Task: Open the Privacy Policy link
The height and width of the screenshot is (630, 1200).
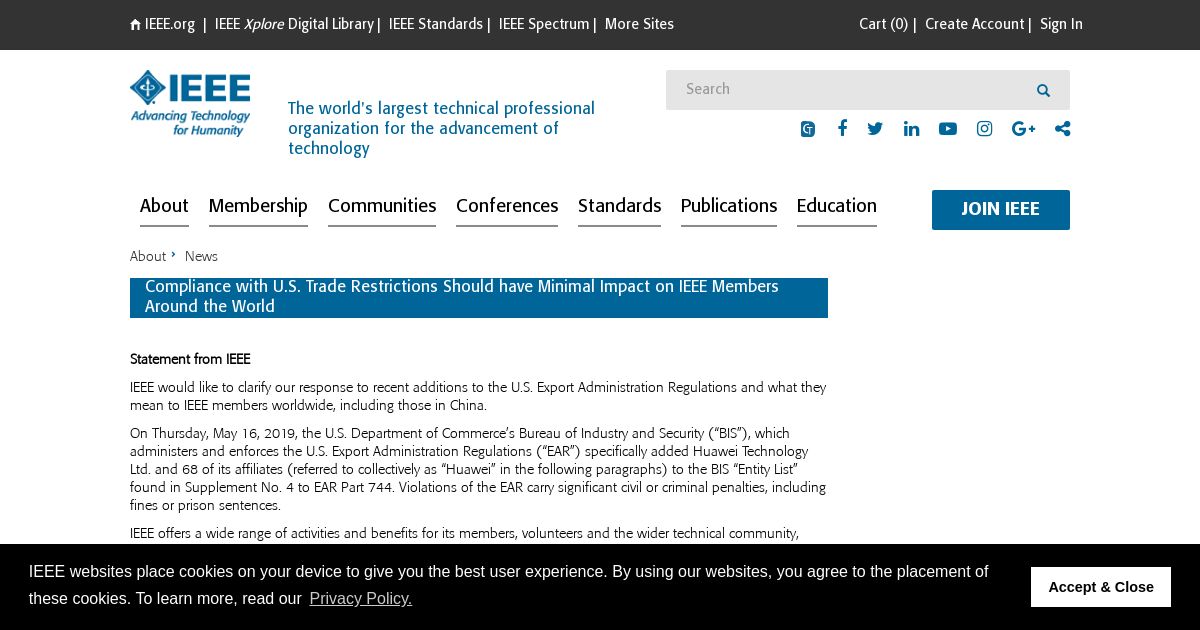Action: 360,598
